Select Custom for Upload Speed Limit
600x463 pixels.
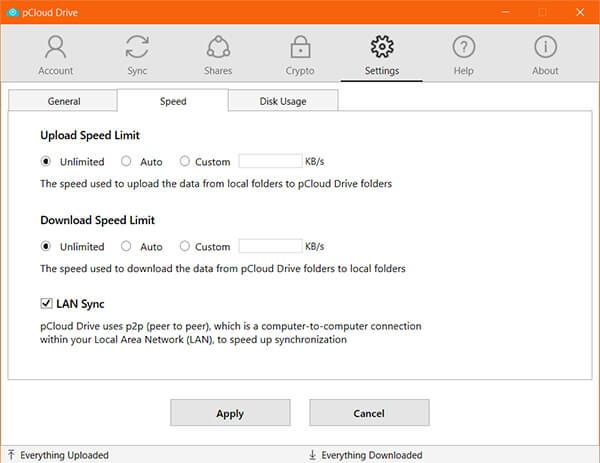click(x=184, y=161)
